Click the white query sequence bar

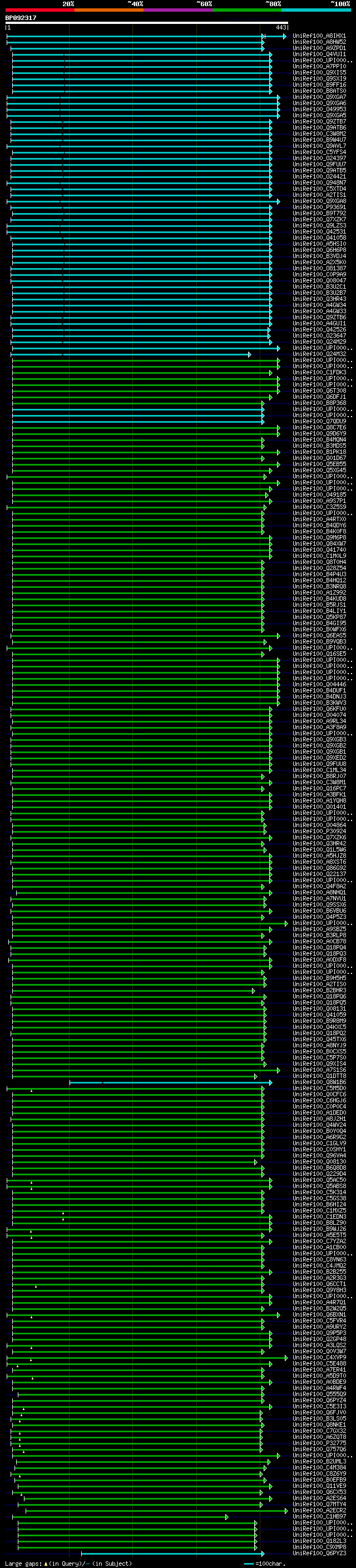pyautogui.click(x=147, y=22)
